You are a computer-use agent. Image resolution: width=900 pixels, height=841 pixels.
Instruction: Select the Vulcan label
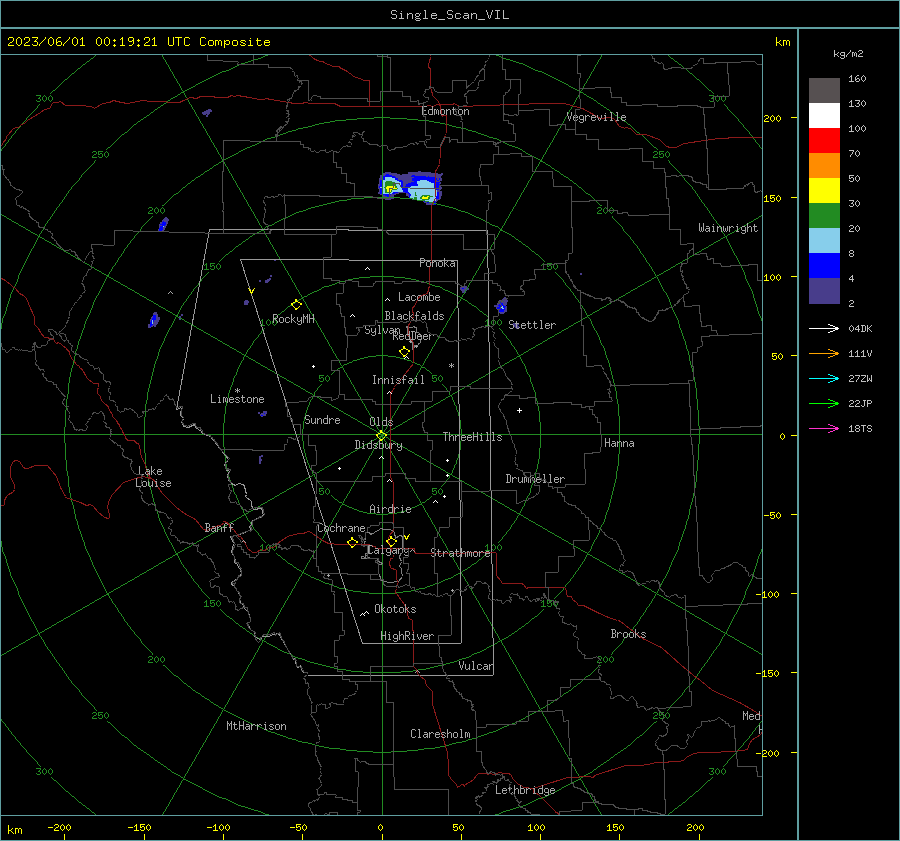(476, 666)
